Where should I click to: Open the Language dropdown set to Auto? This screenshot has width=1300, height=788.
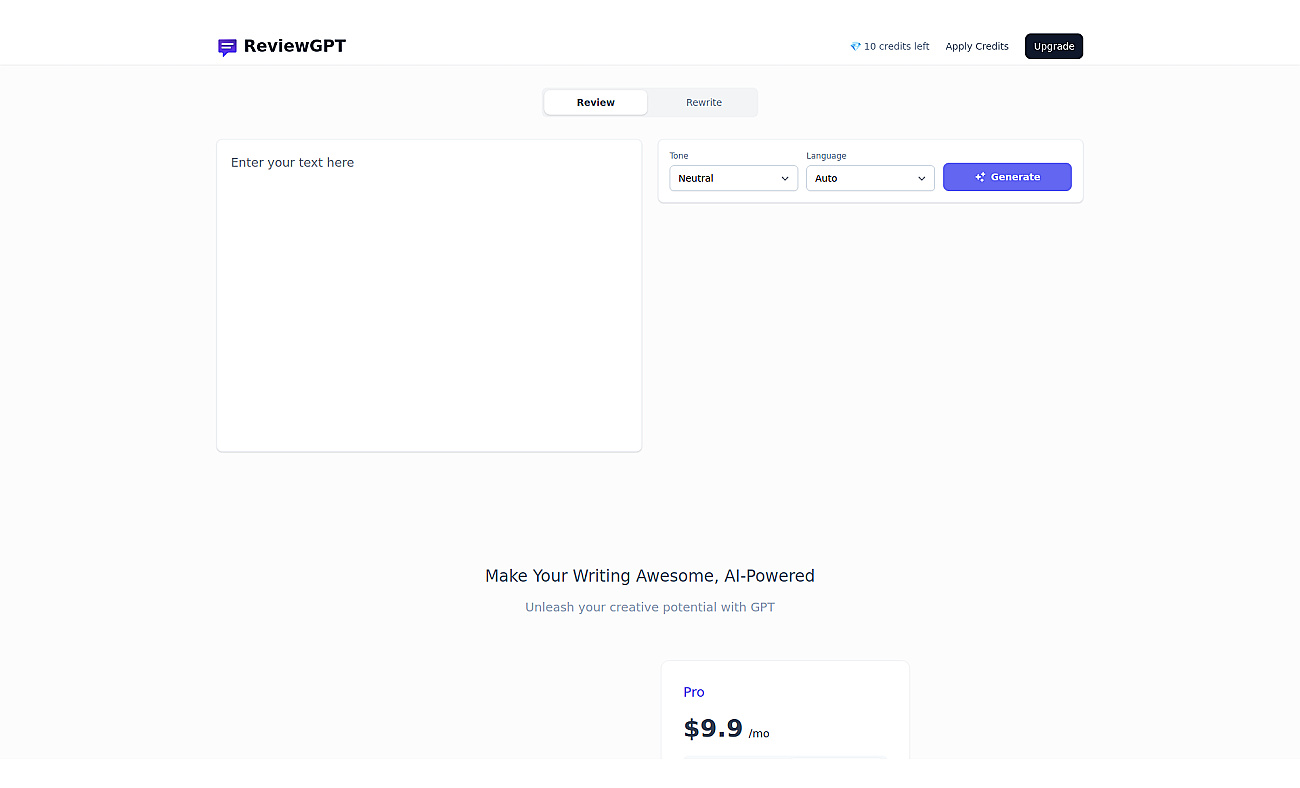(870, 178)
